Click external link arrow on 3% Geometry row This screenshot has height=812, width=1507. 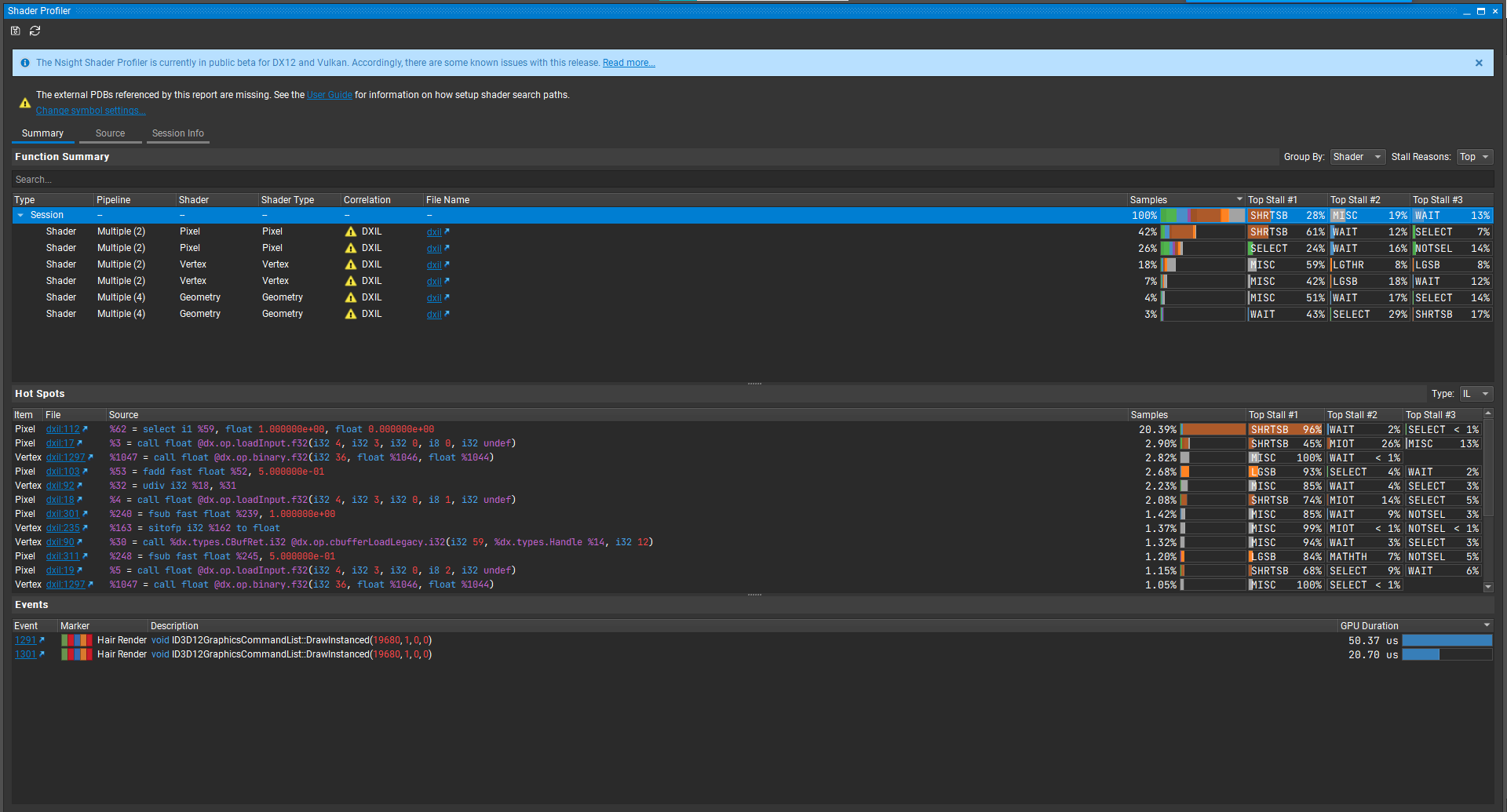tap(447, 314)
